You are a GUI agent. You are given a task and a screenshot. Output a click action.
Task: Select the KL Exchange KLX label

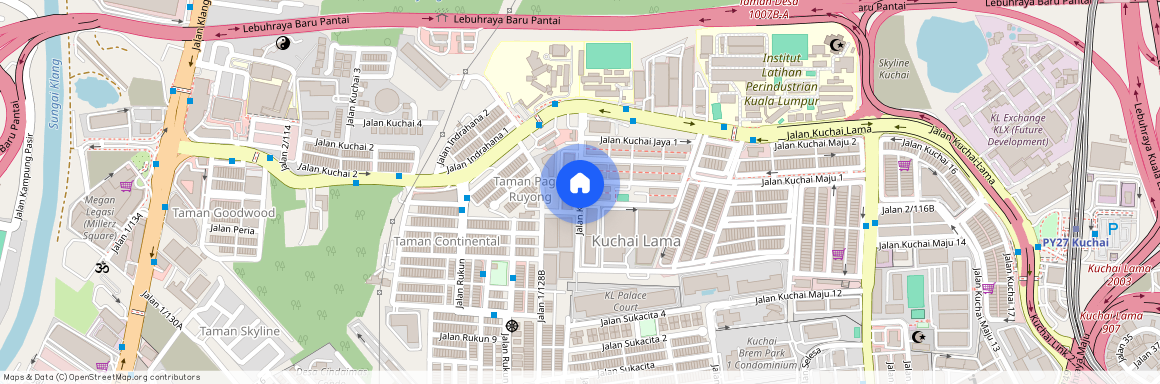click(1018, 129)
